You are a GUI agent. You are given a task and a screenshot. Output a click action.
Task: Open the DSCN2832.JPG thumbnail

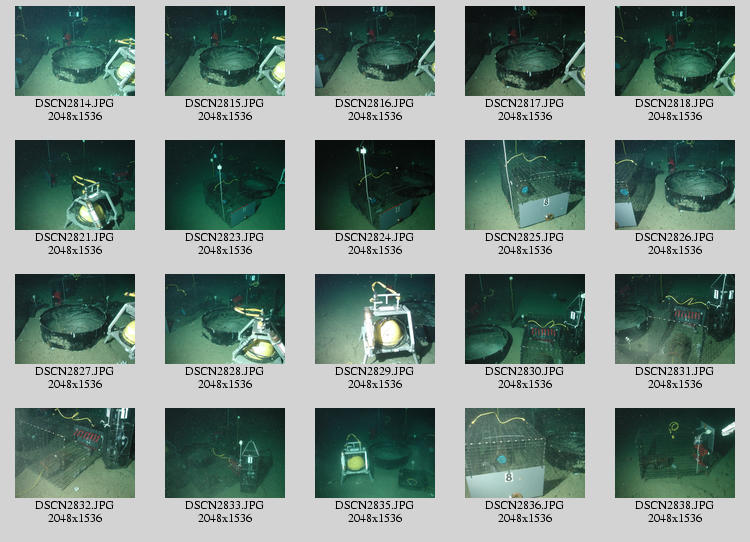coord(75,453)
